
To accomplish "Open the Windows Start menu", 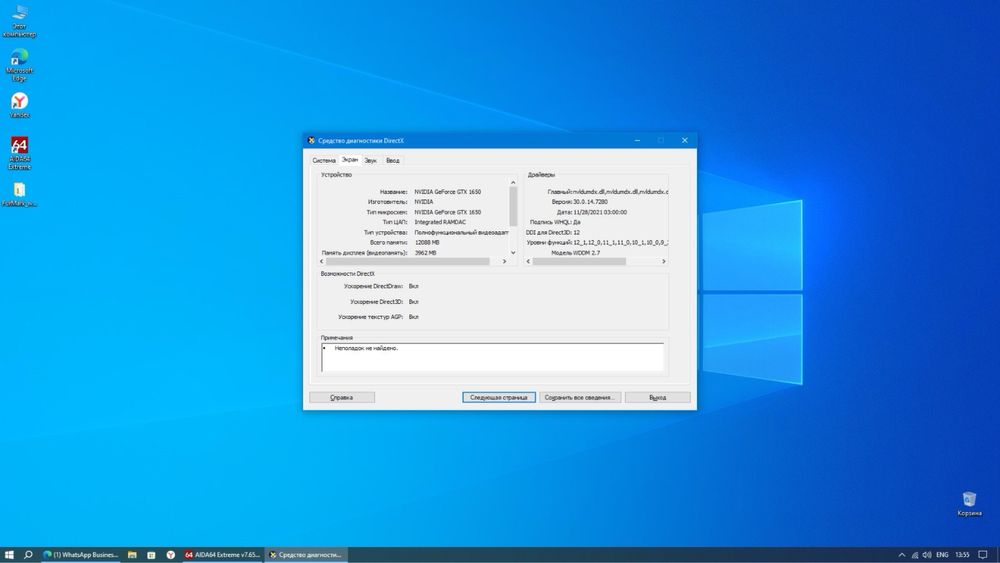I will (x=9, y=555).
